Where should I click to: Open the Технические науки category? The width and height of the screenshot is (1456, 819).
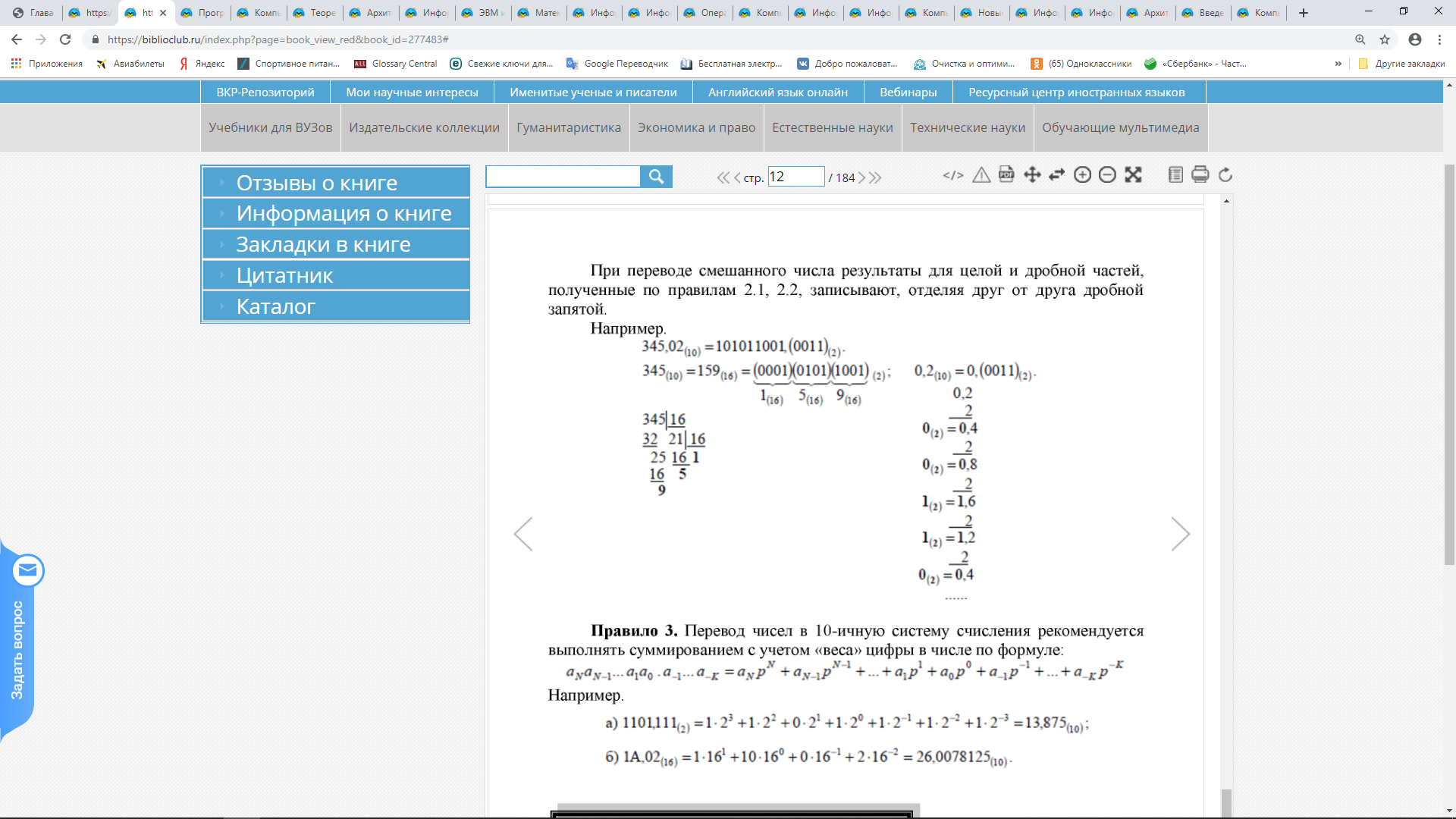pyautogui.click(x=967, y=127)
